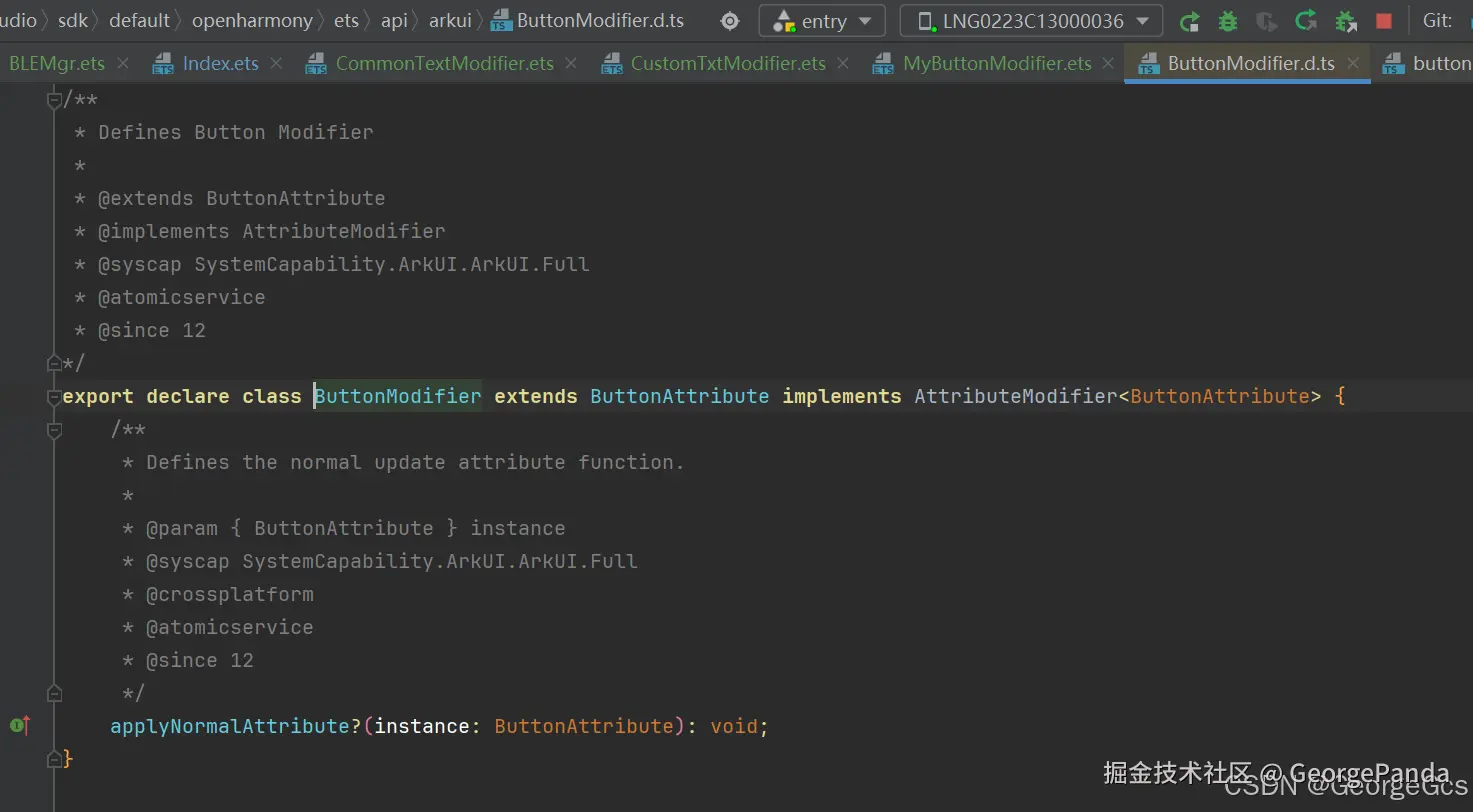Switch to the CustomTxtModifier.ets tab

(x=728, y=63)
